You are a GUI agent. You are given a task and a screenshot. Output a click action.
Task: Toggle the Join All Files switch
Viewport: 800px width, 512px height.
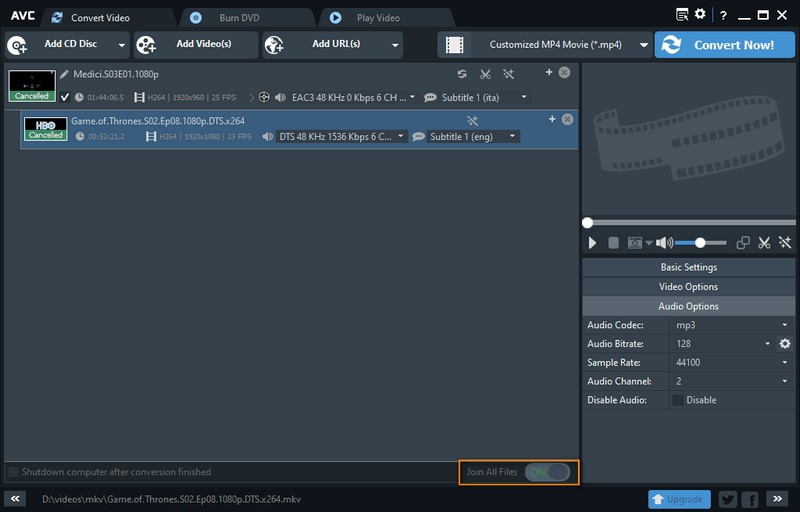click(x=548, y=472)
